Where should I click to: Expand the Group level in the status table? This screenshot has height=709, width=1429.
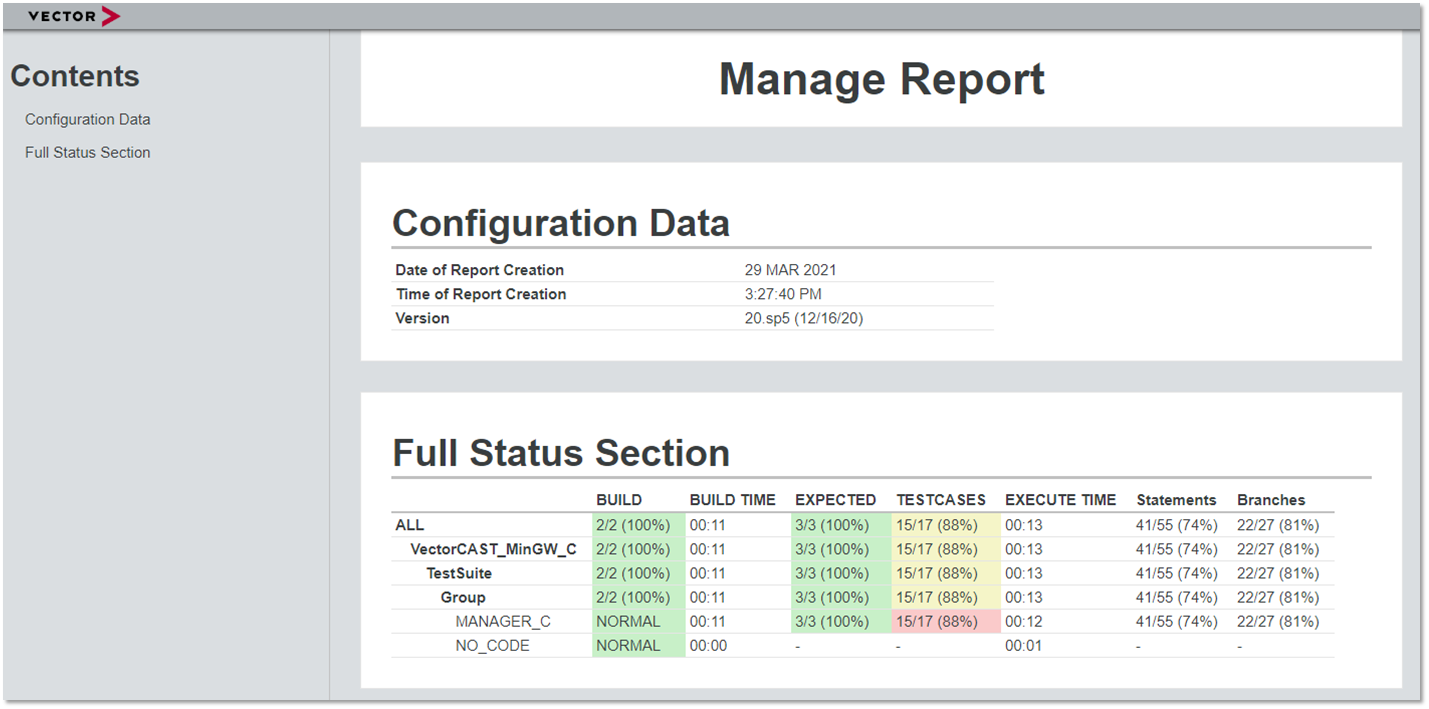click(463, 597)
